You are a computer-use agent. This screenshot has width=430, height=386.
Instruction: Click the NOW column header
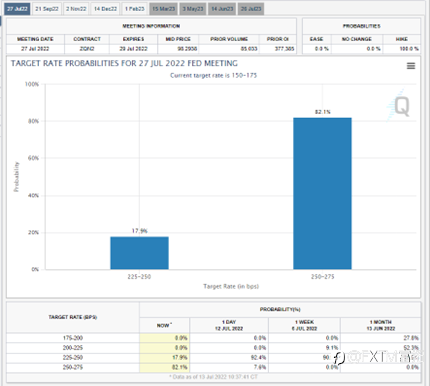point(164,325)
